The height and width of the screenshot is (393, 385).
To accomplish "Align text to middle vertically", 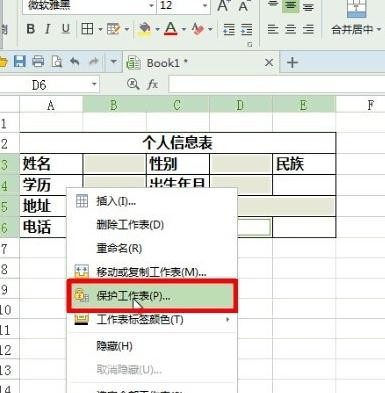I will click(291, 5).
